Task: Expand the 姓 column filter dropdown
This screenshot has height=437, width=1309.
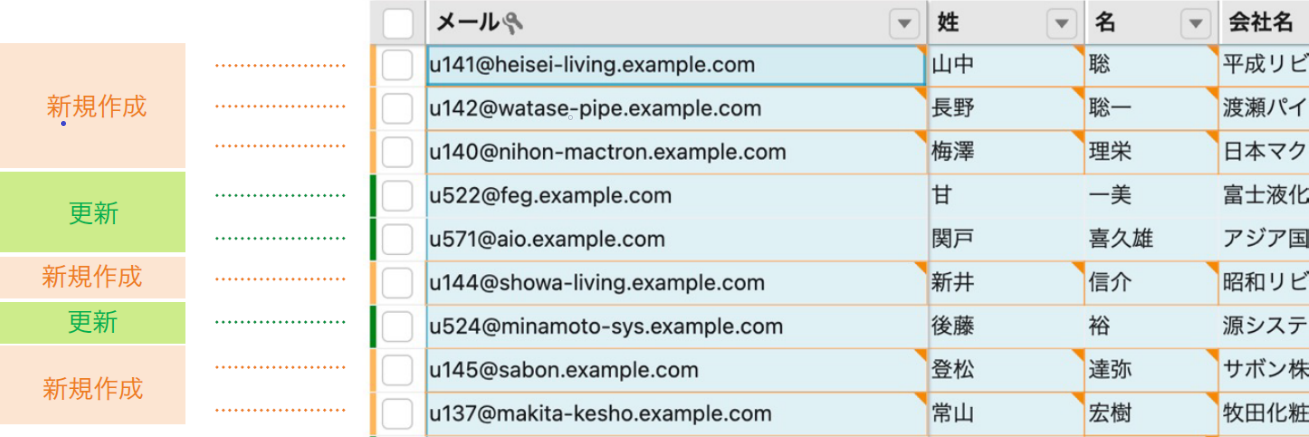Action: 1059,23
